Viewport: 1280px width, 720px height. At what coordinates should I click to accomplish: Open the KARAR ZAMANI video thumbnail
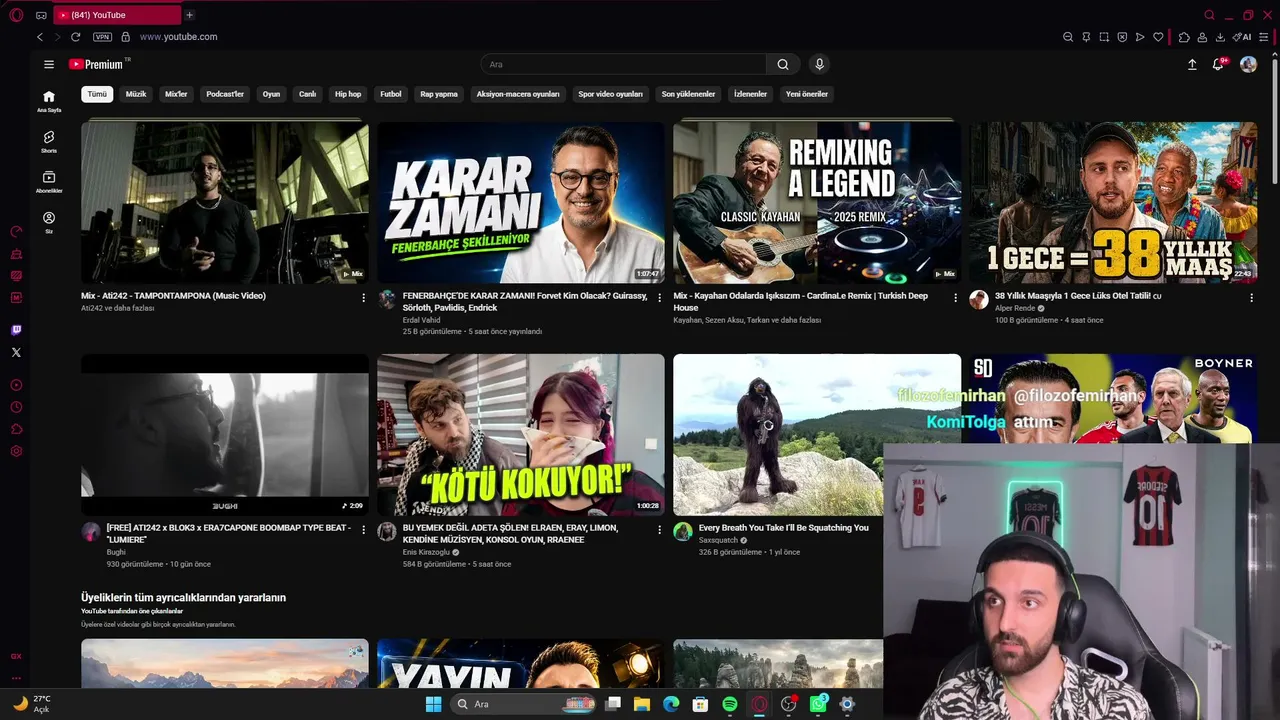[x=521, y=203]
